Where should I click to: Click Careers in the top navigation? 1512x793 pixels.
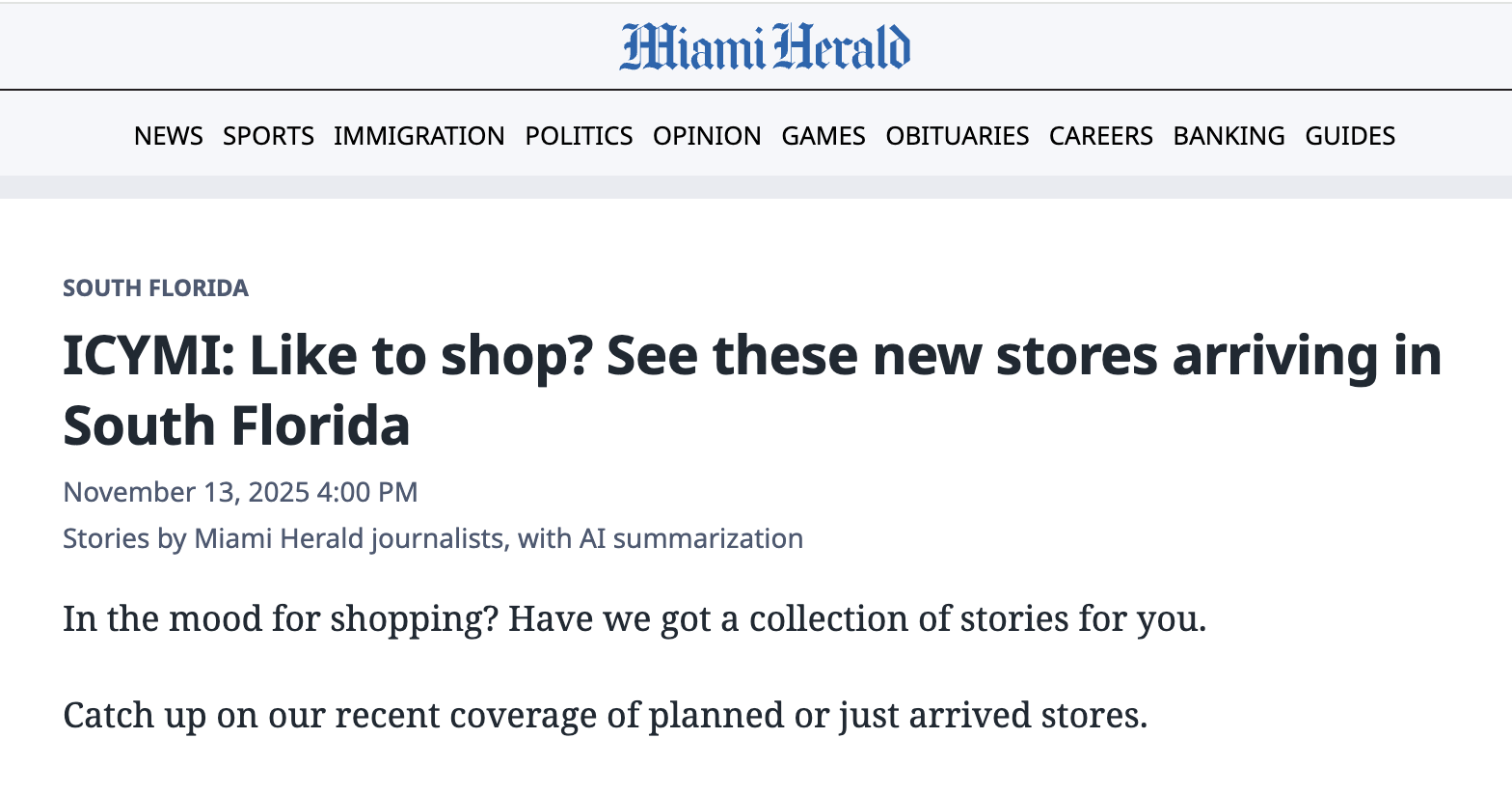(x=1101, y=136)
